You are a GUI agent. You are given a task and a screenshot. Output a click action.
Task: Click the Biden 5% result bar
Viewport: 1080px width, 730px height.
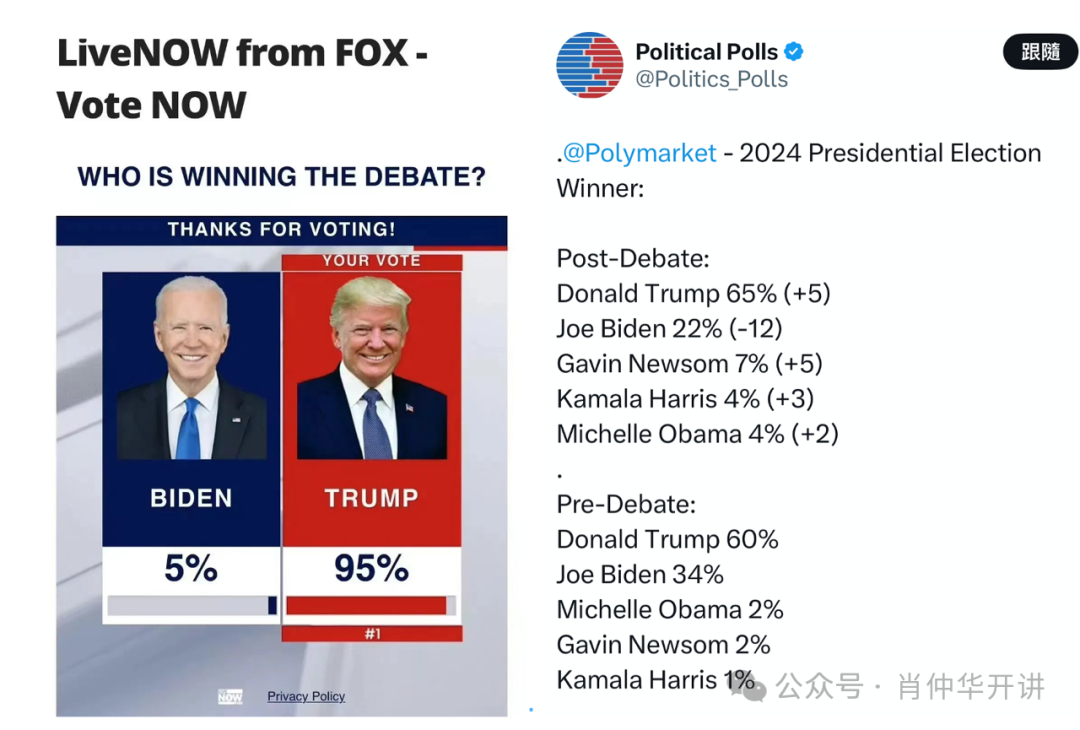pyautogui.click(x=191, y=605)
